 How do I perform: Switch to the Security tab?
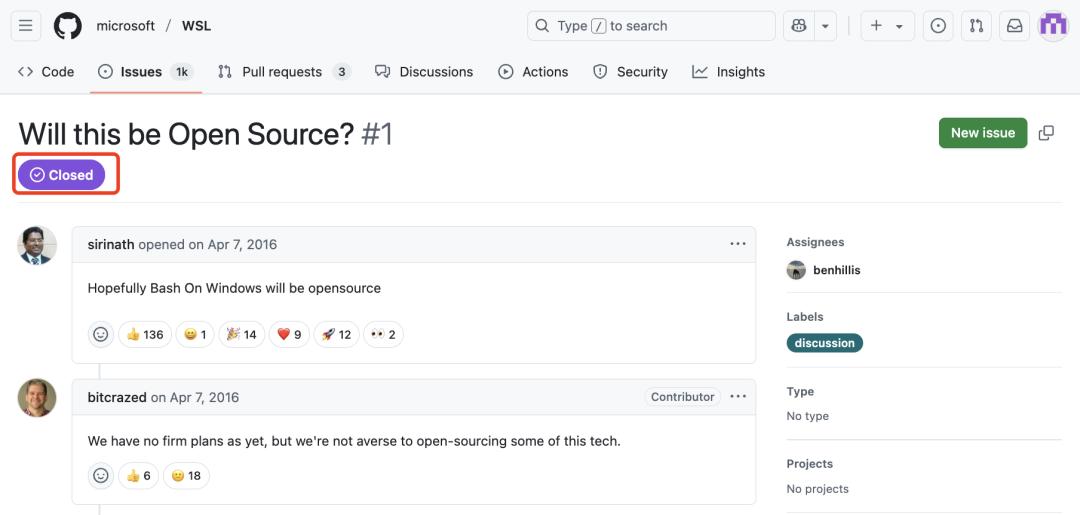click(630, 72)
